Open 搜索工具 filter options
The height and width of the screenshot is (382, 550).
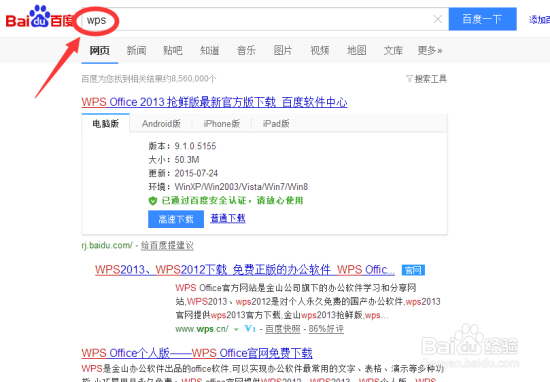coord(426,79)
